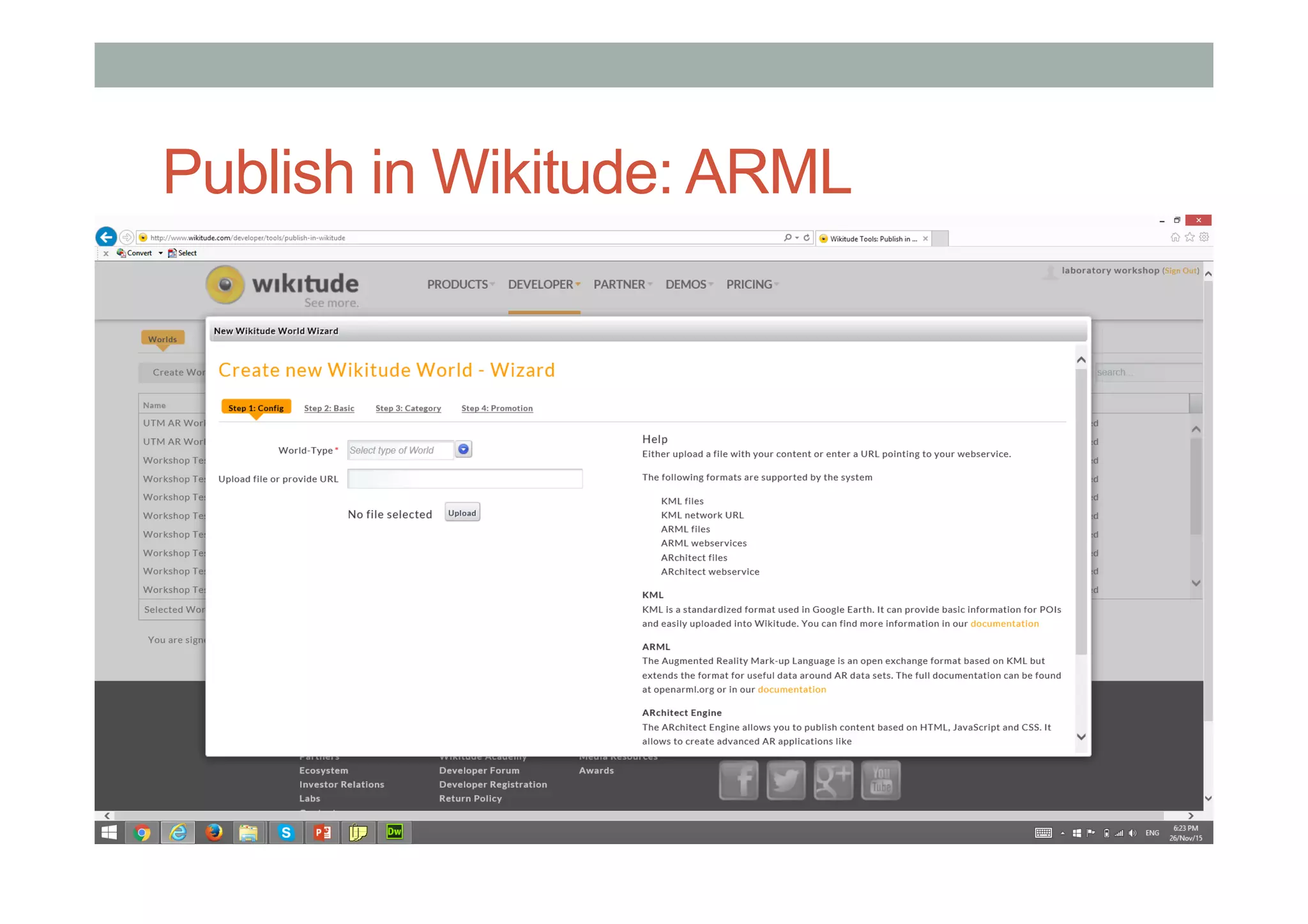
Task: Open the browser home icon
Action: (1175, 238)
